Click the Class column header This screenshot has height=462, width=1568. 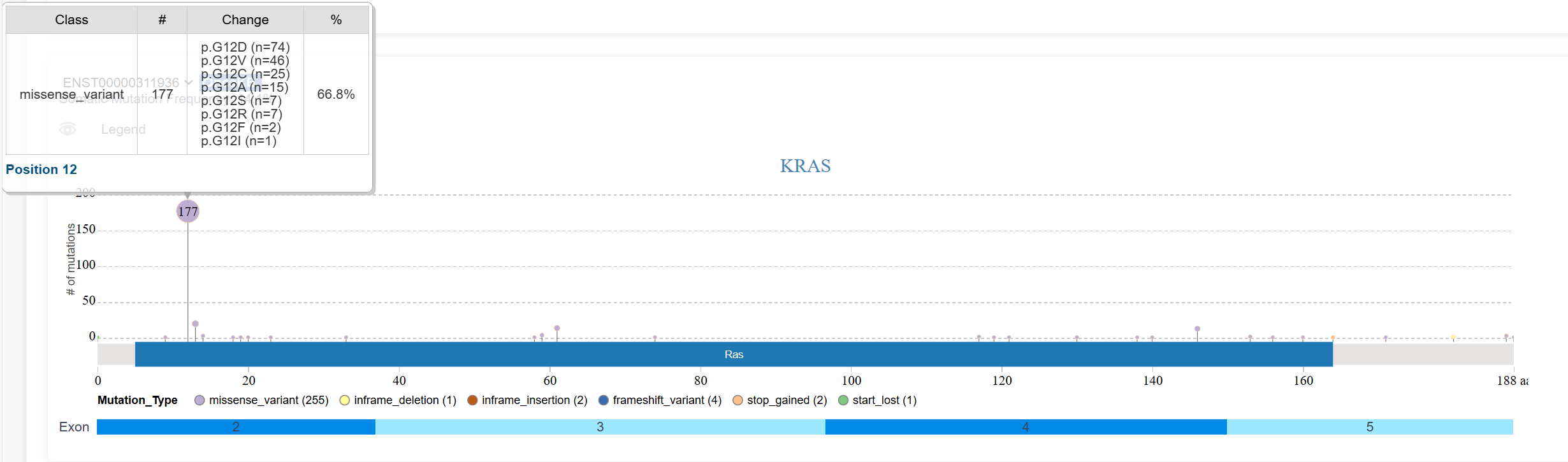tap(71, 20)
